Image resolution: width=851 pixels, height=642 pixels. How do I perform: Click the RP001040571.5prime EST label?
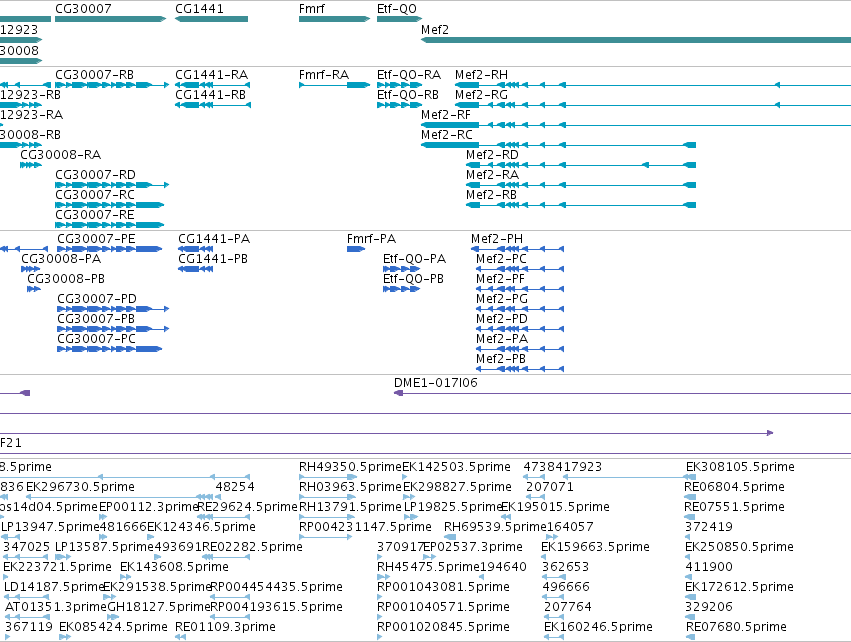443,608
